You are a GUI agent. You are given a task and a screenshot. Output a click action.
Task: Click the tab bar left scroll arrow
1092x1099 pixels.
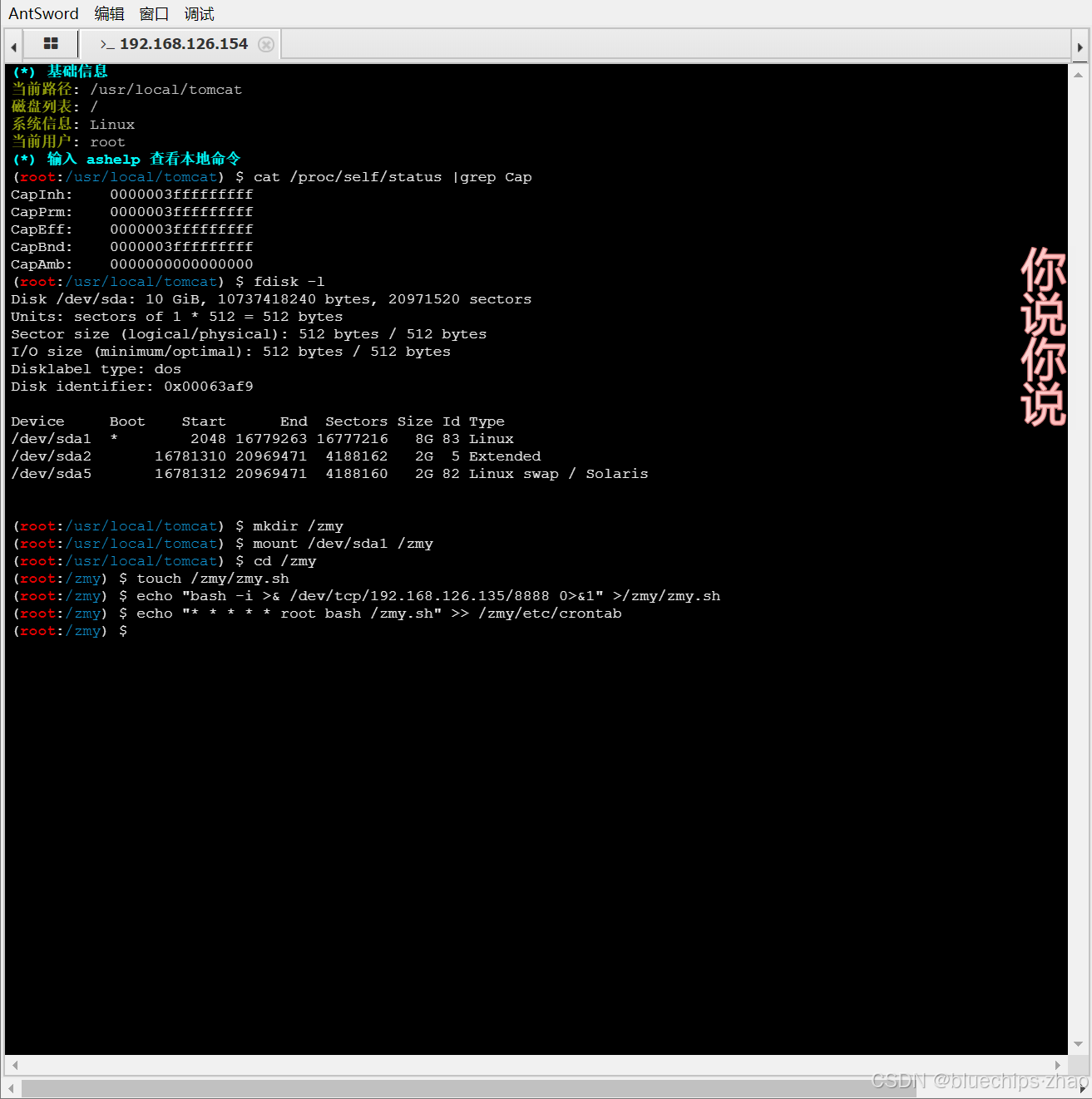(13, 47)
